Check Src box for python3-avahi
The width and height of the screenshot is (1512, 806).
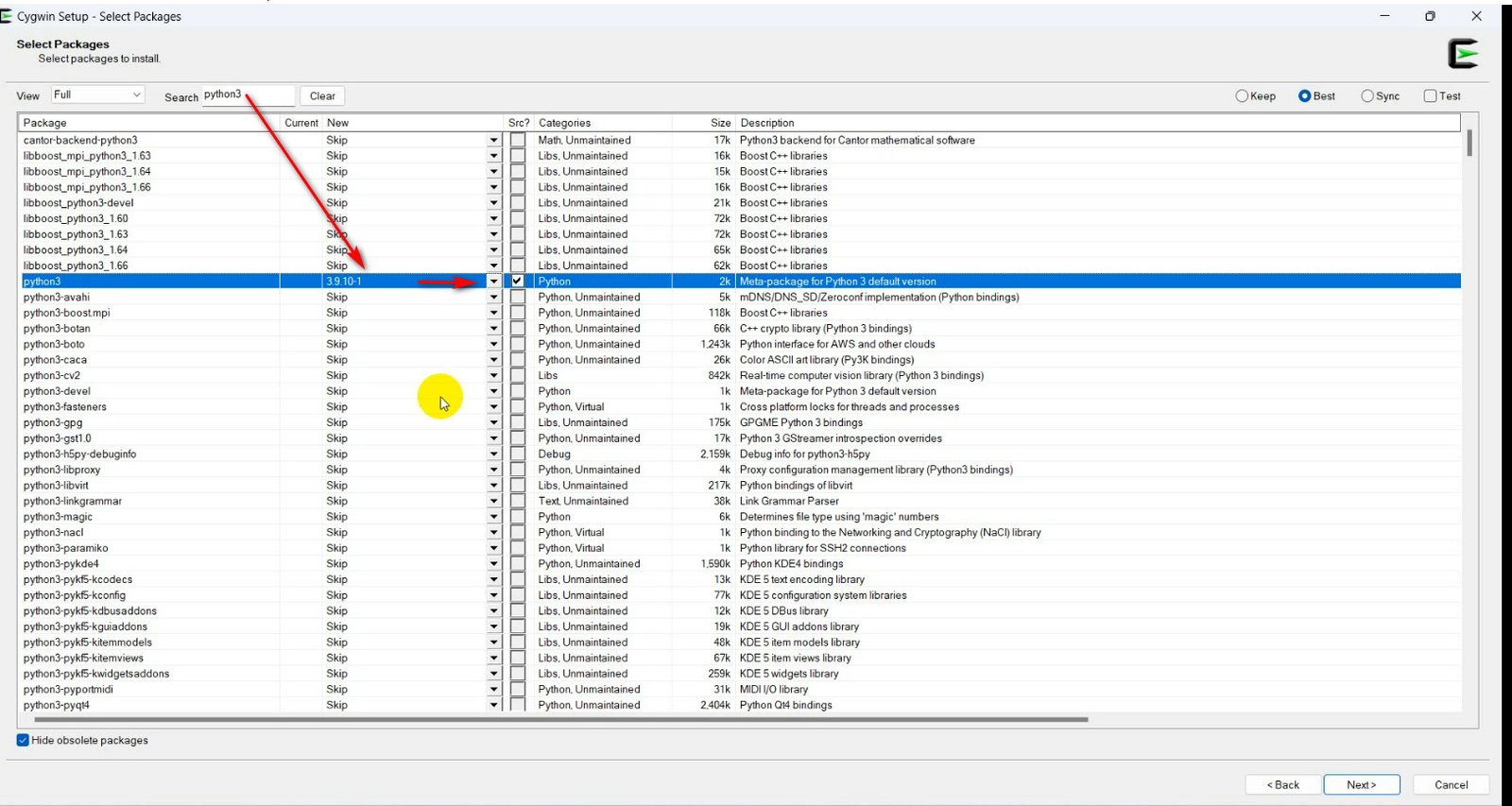pos(518,297)
